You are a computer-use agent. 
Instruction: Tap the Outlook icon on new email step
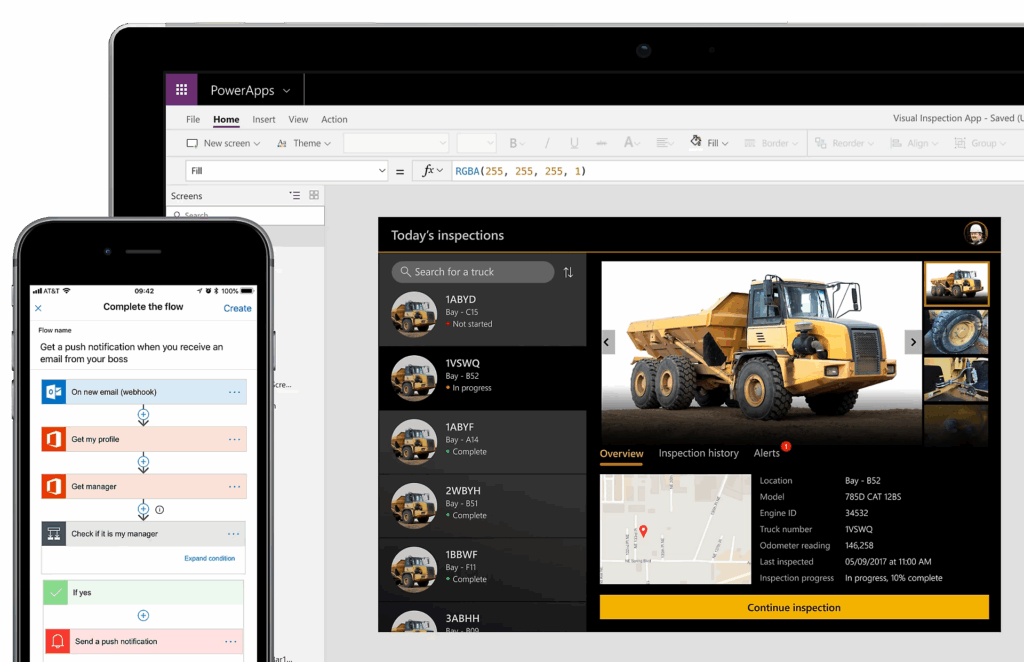[x=53, y=392]
